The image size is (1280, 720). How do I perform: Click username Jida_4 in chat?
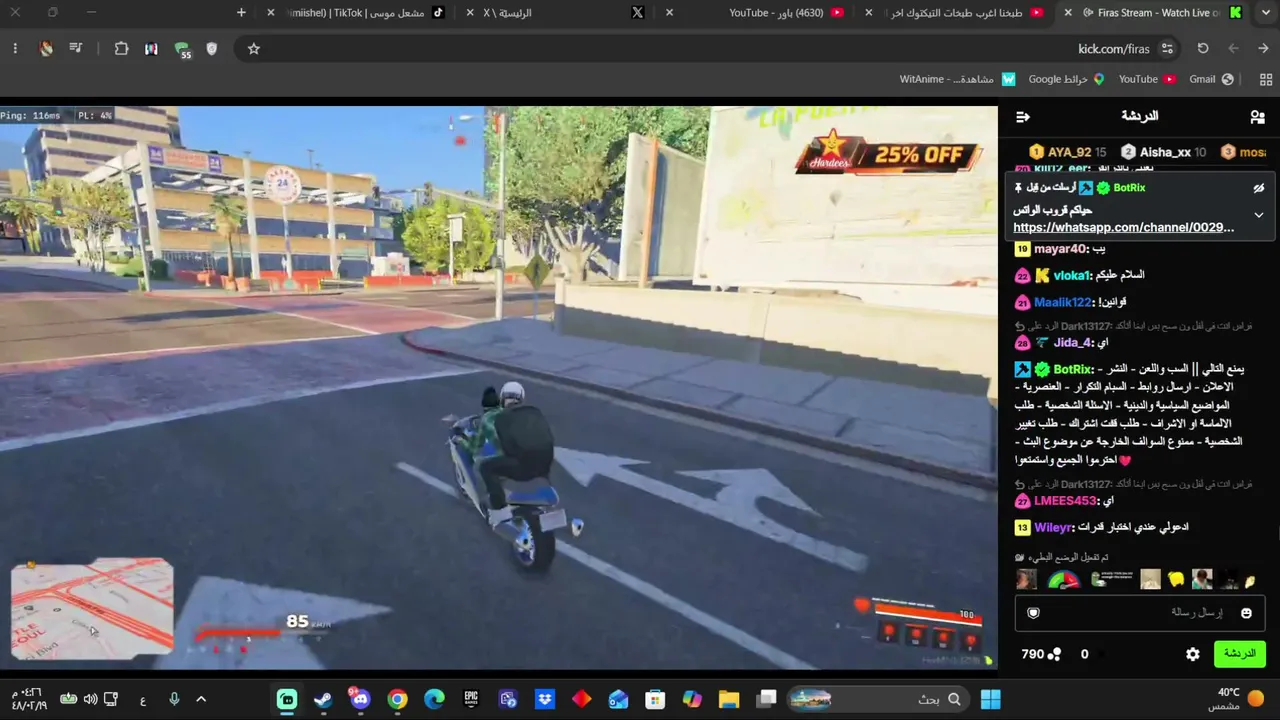tap(1073, 342)
